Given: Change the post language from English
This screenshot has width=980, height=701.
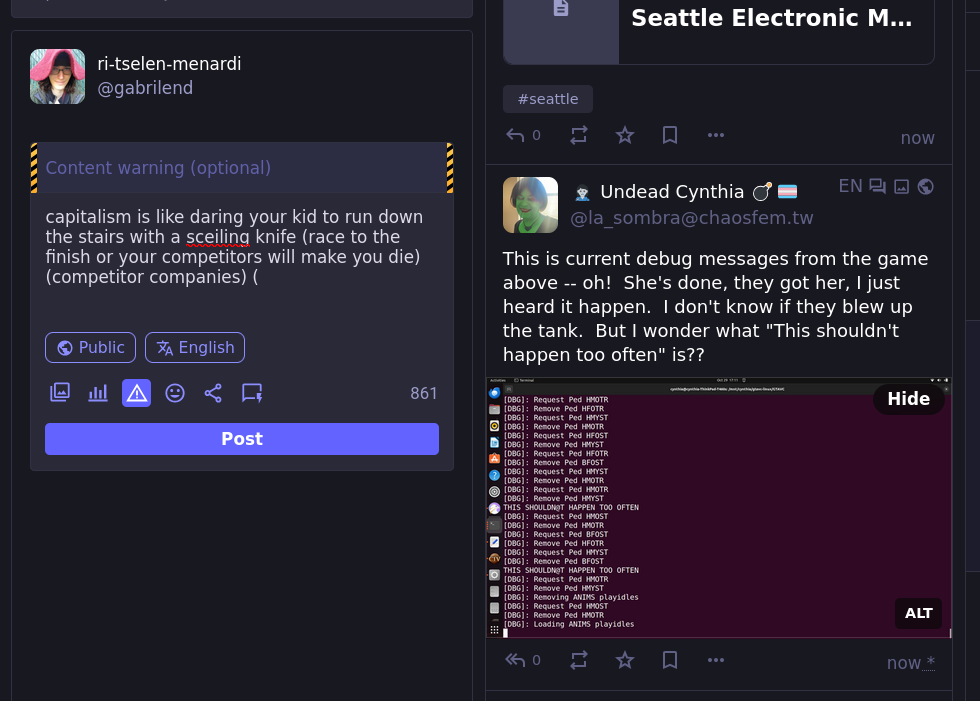Looking at the screenshot, I should (x=195, y=347).
